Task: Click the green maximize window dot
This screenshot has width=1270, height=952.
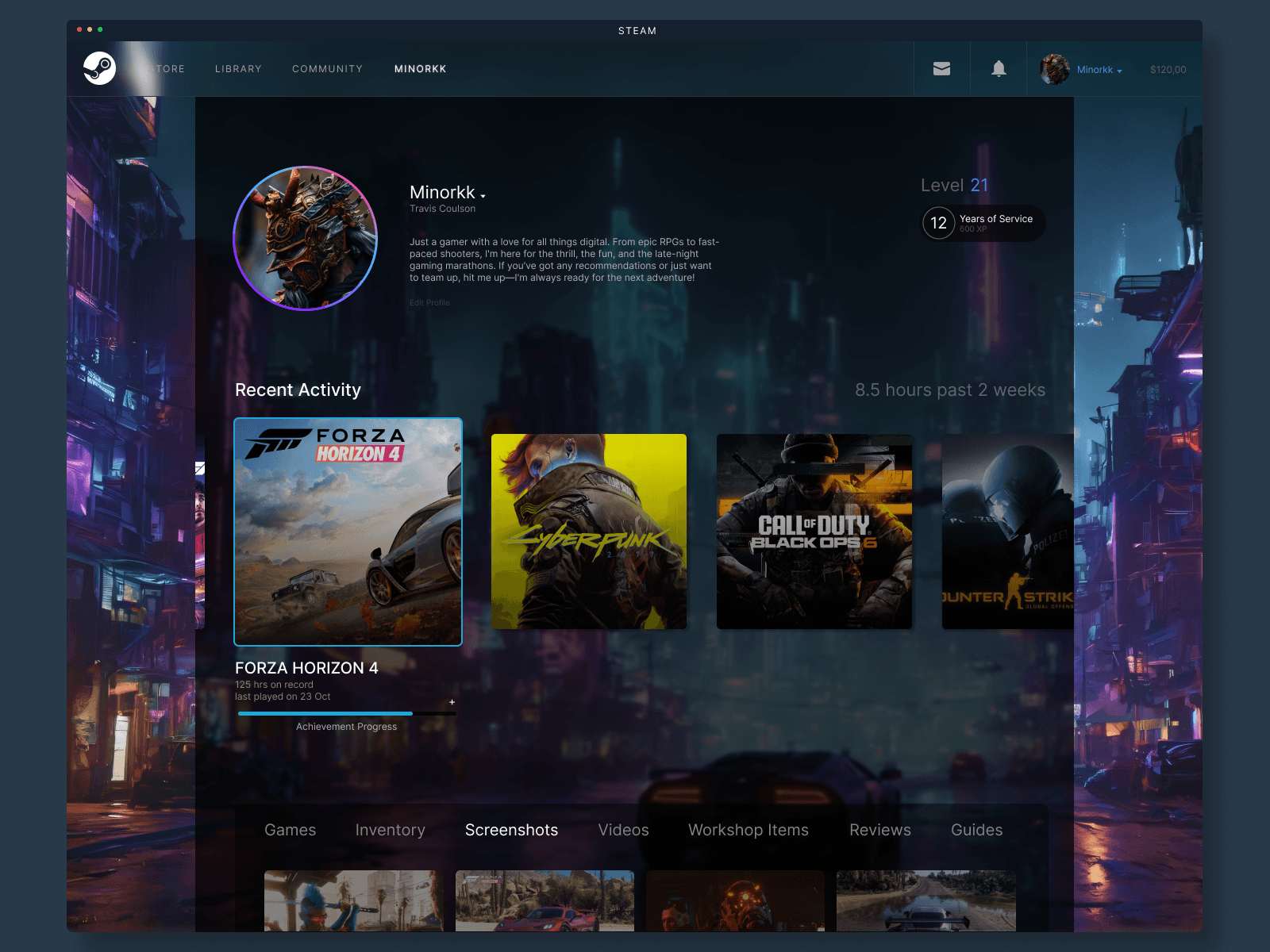Action: [x=100, y=29]
